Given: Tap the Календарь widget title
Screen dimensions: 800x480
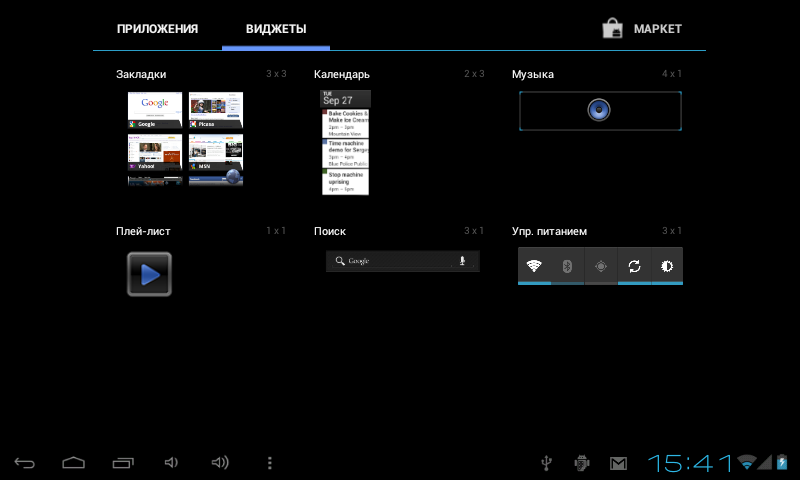Looking at the screenshot, I should point(342,74).
